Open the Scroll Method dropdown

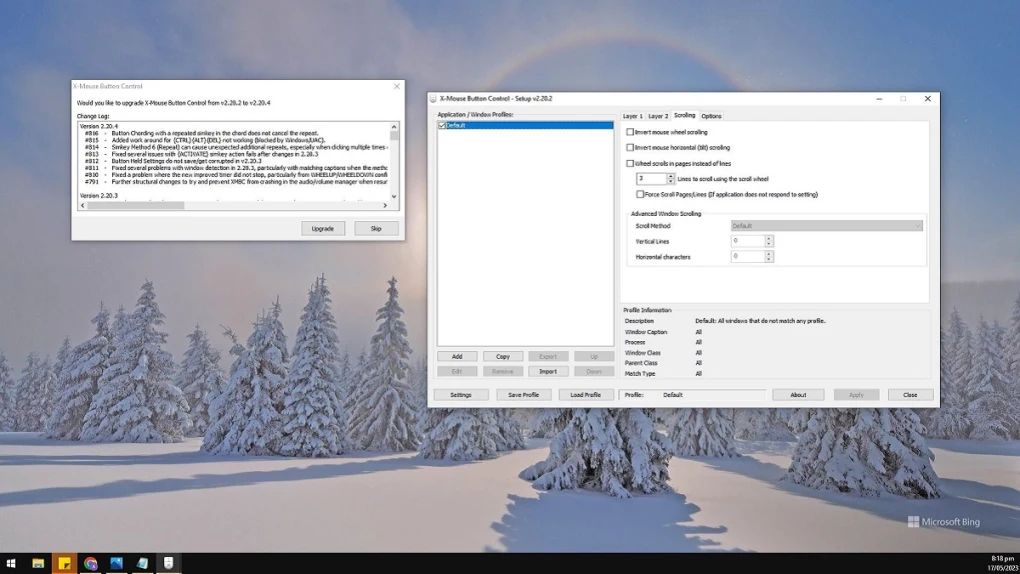click(x=826, y=226)
